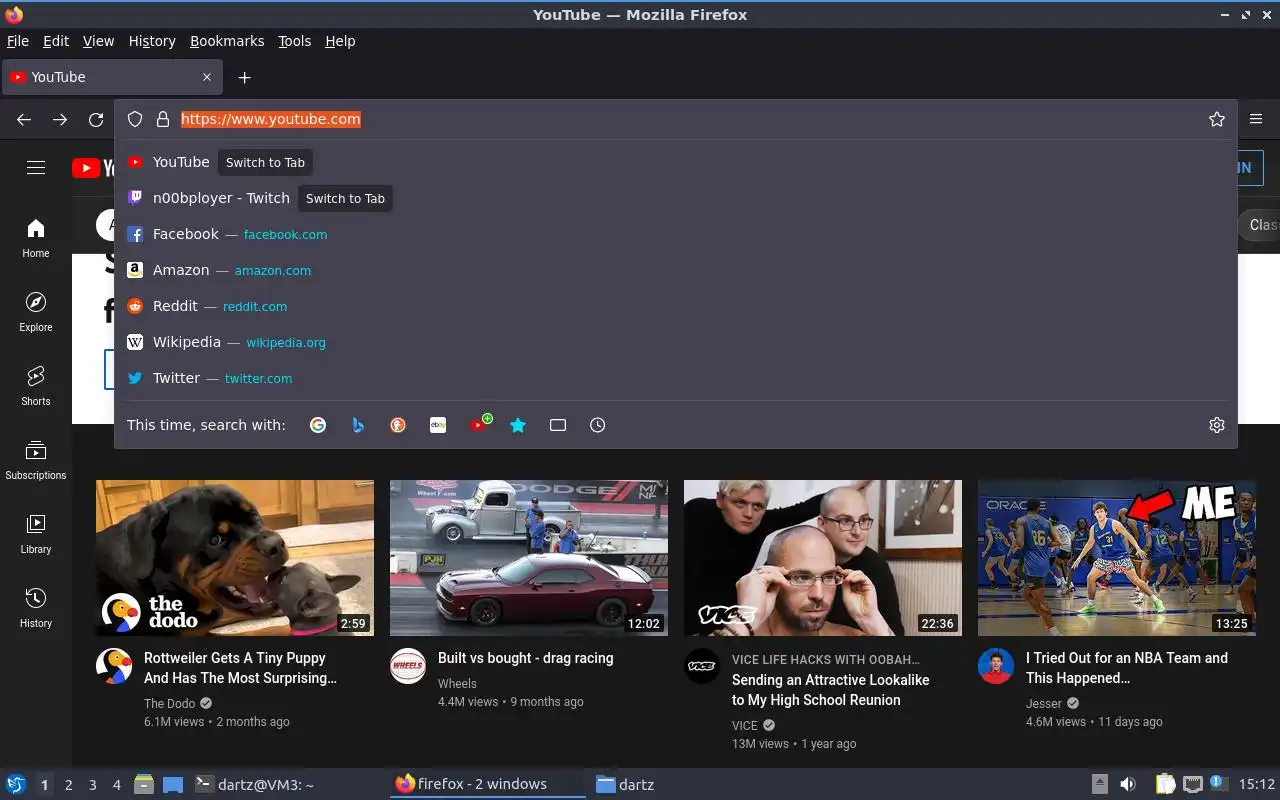
Task: Open the 'Sending an Attractive Lookalike' title
Action: (x=830, y=690)
